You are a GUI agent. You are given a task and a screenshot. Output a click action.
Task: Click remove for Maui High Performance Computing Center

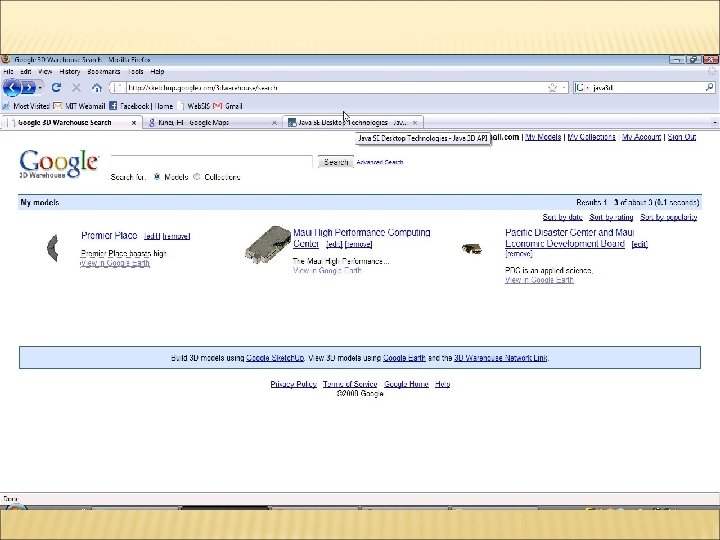[x=358, y=244]
